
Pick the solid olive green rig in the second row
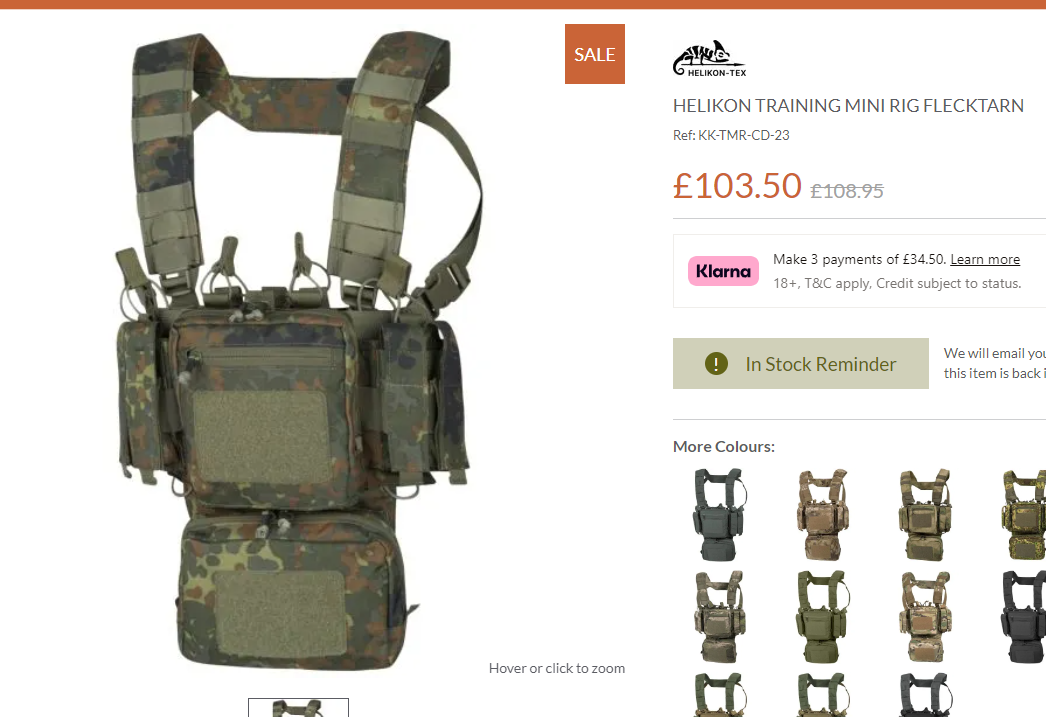(822, 617)
